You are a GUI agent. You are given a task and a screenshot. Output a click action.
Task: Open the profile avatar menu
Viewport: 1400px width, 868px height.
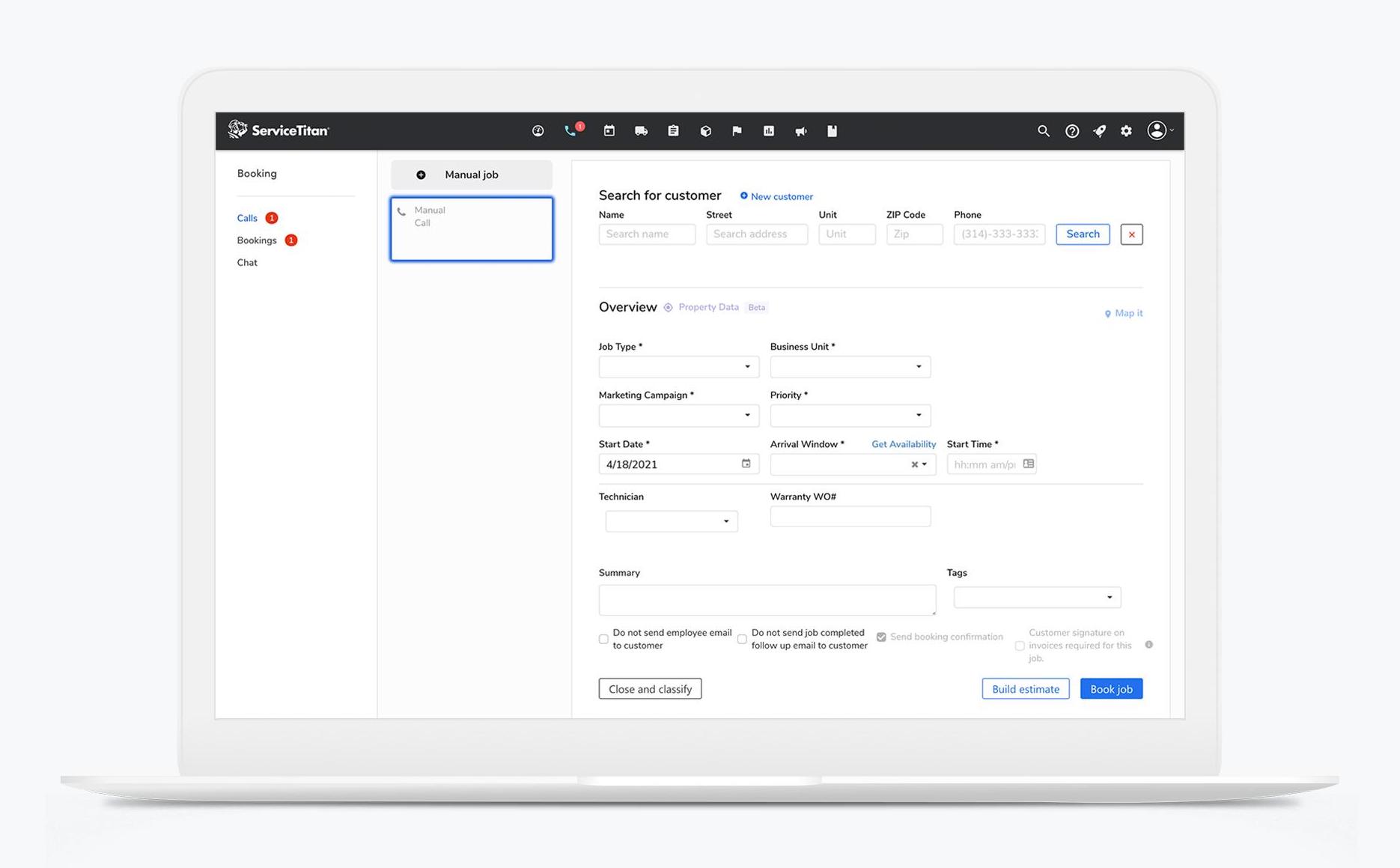[x=1157, y=130]
